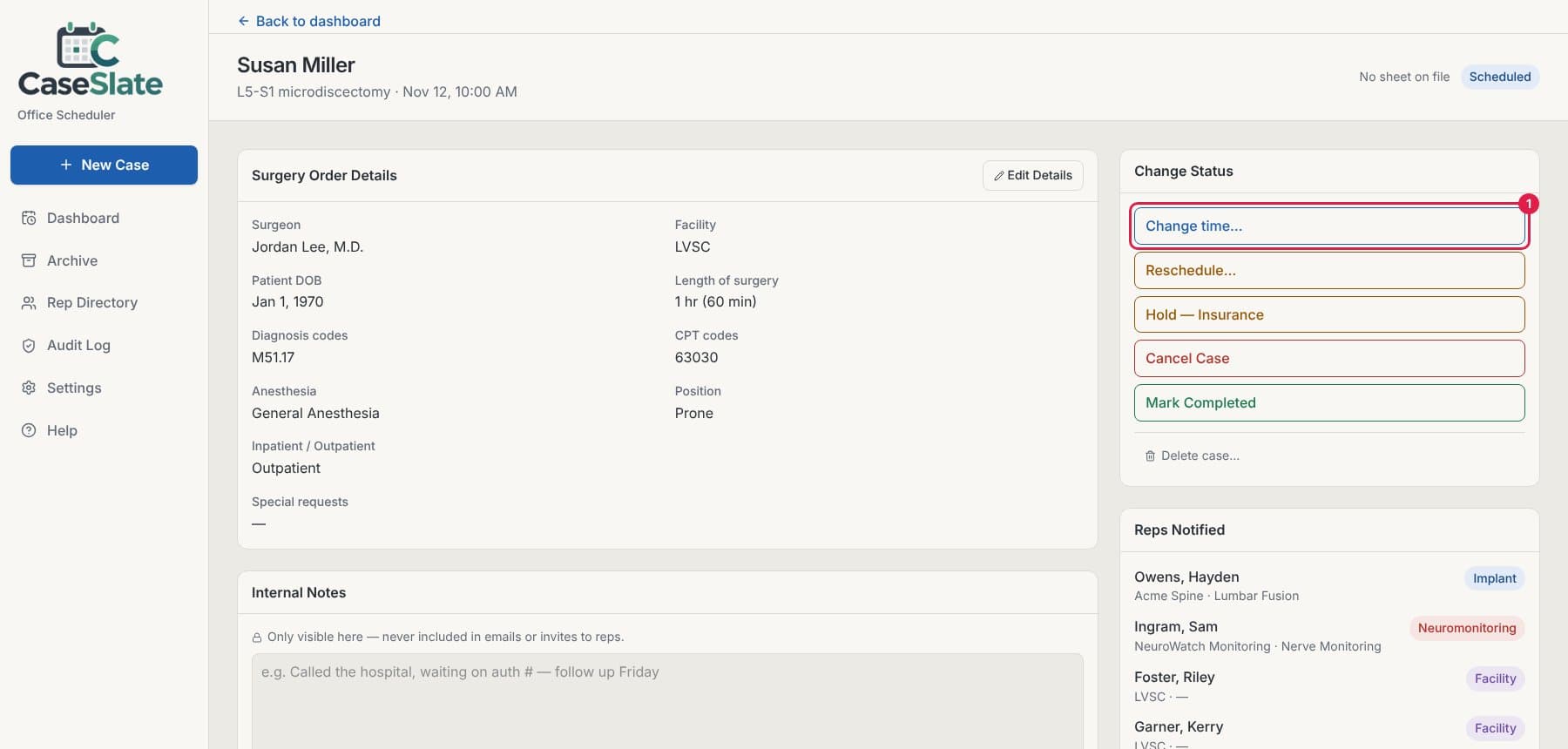
Task: Click the Audit Log shield icon
Action: point(29,345)
